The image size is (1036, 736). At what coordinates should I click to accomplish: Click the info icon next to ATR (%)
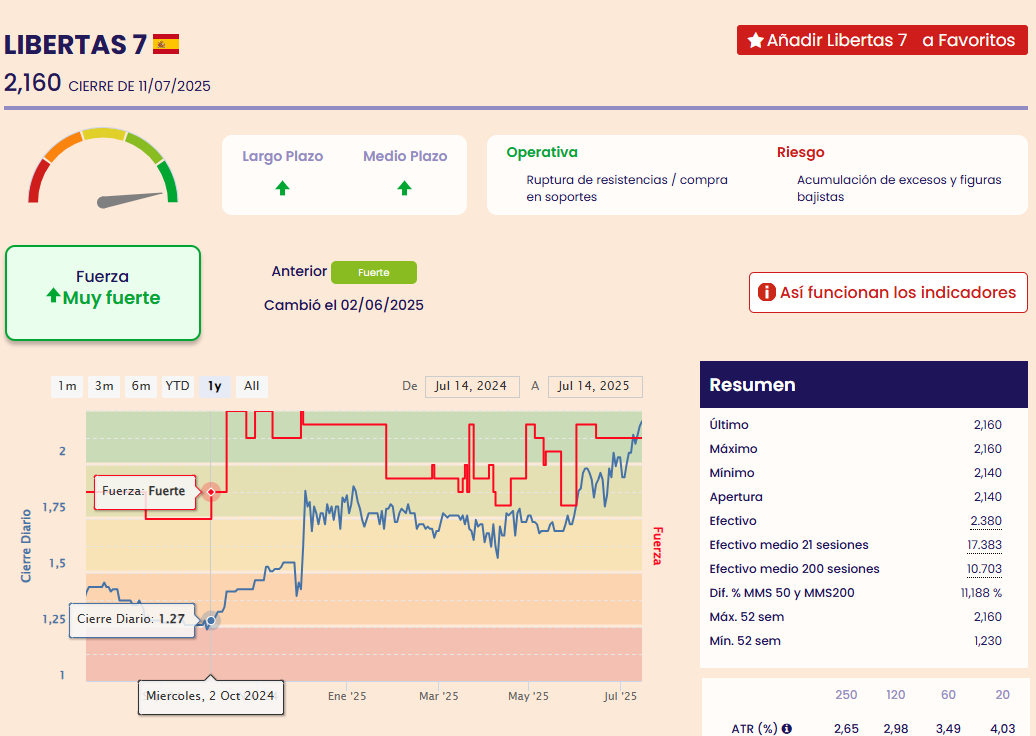click(786, 728)
